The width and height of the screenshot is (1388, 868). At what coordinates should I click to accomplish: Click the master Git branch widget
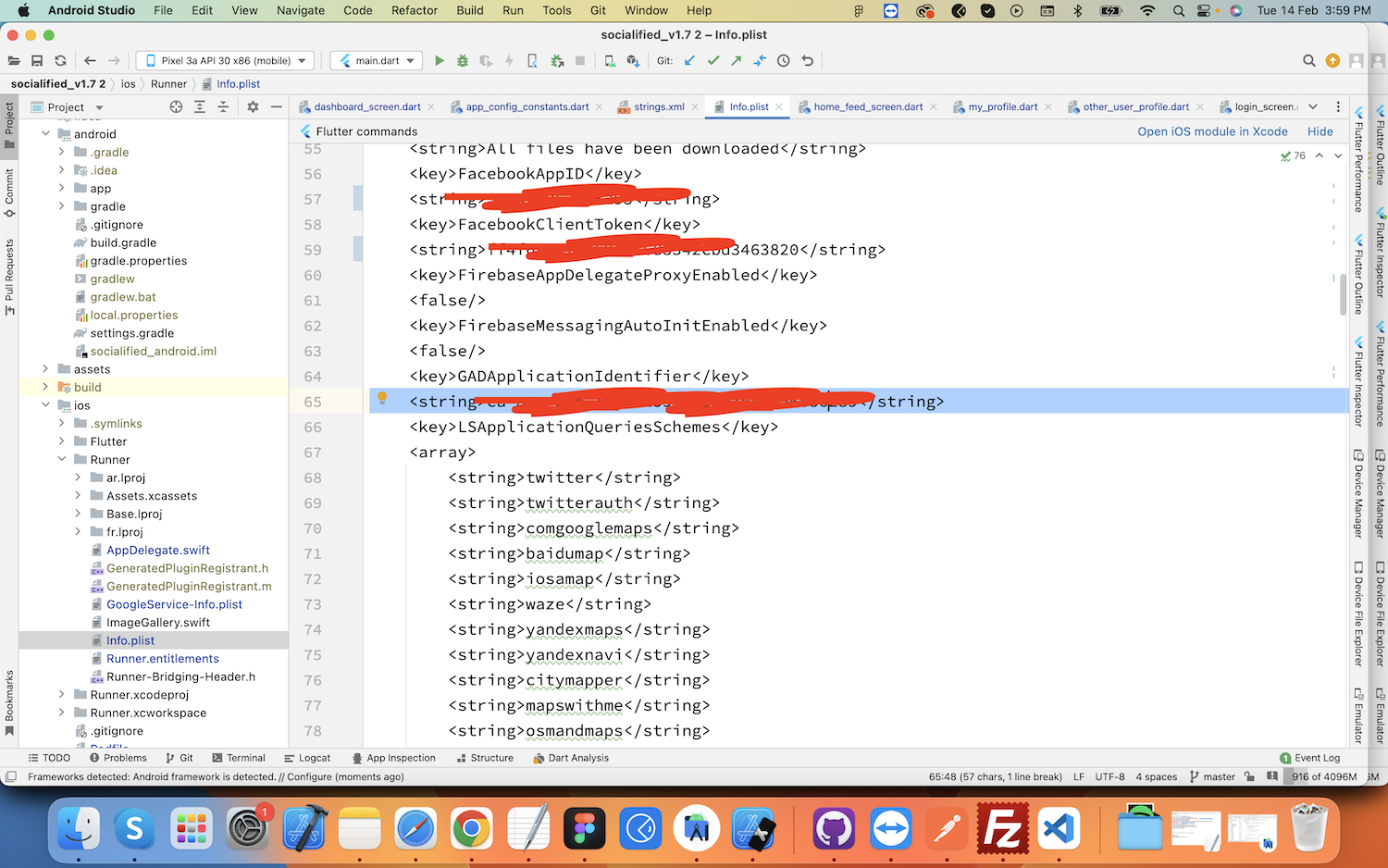1212,777
